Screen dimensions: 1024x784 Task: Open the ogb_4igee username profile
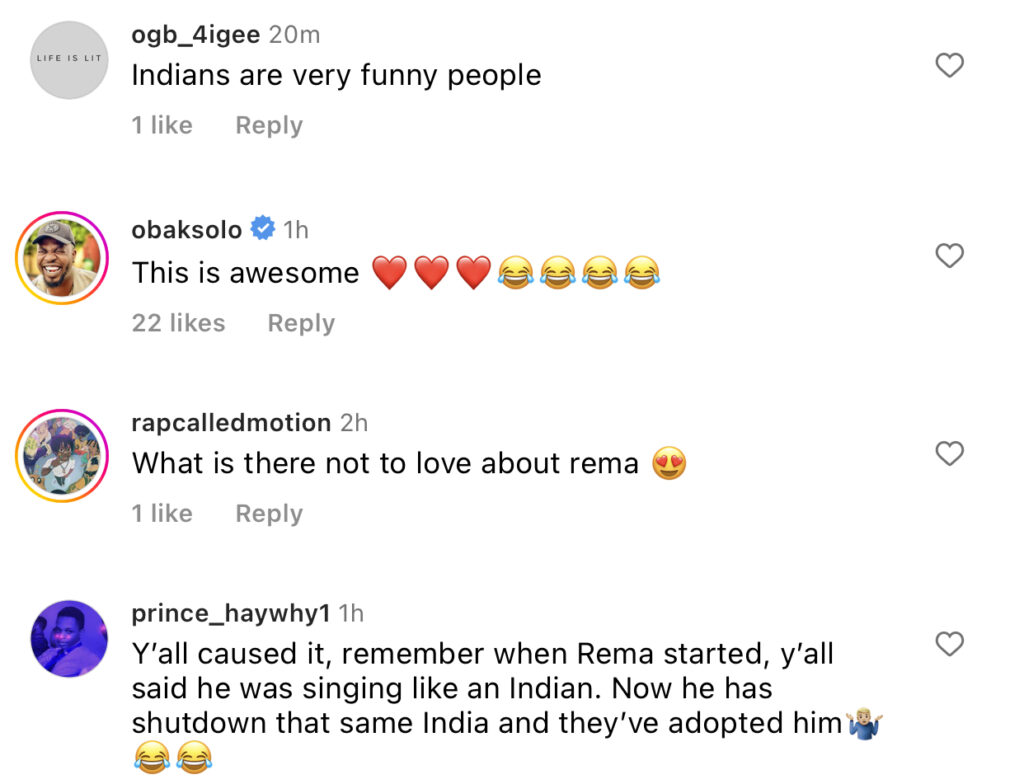(x=195, y=35)
